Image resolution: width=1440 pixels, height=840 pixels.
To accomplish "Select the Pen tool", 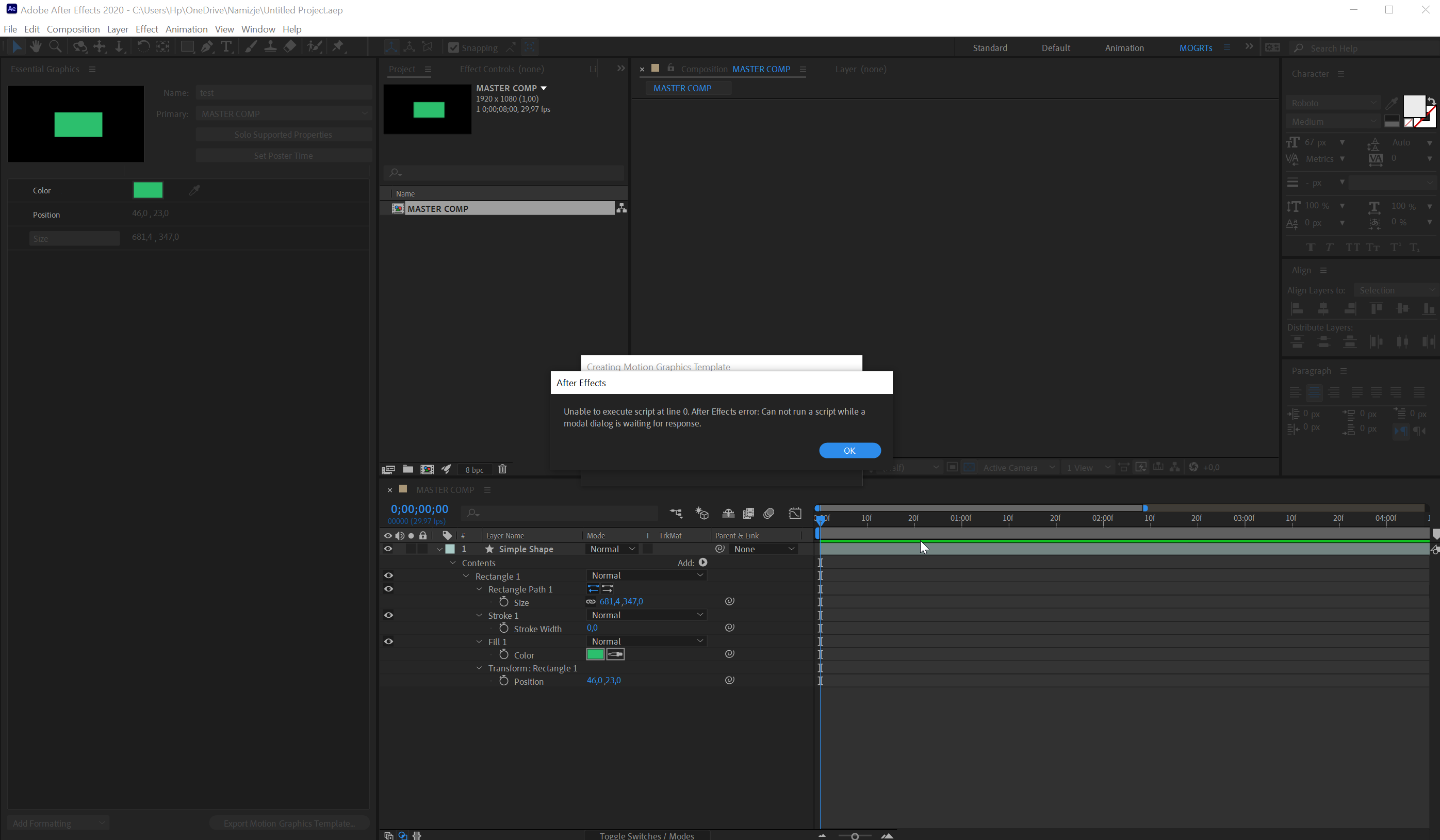I will click(207, 47).
